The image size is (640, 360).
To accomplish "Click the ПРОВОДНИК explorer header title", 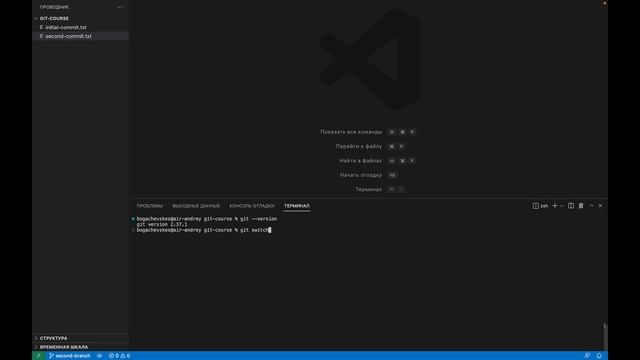I will pos(54,7).
